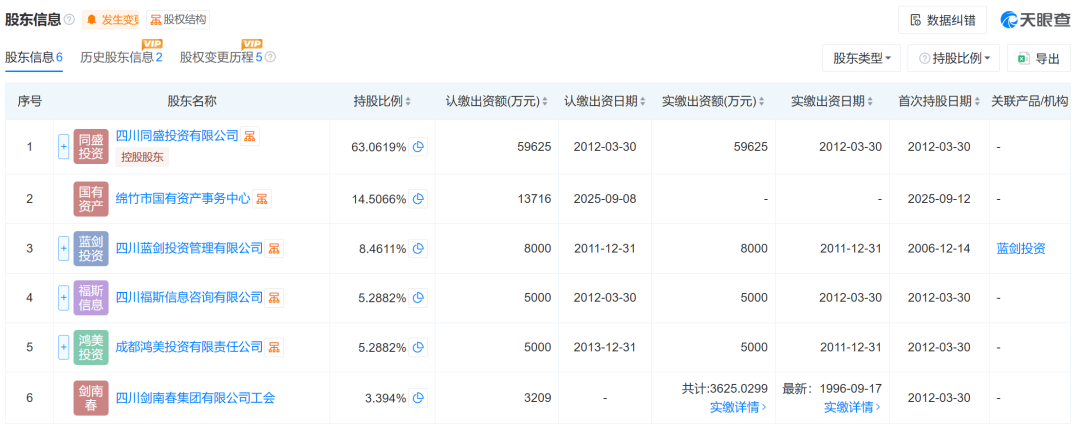Open 四川蓝剑投资管理有限公司 link

coord(189,248)
